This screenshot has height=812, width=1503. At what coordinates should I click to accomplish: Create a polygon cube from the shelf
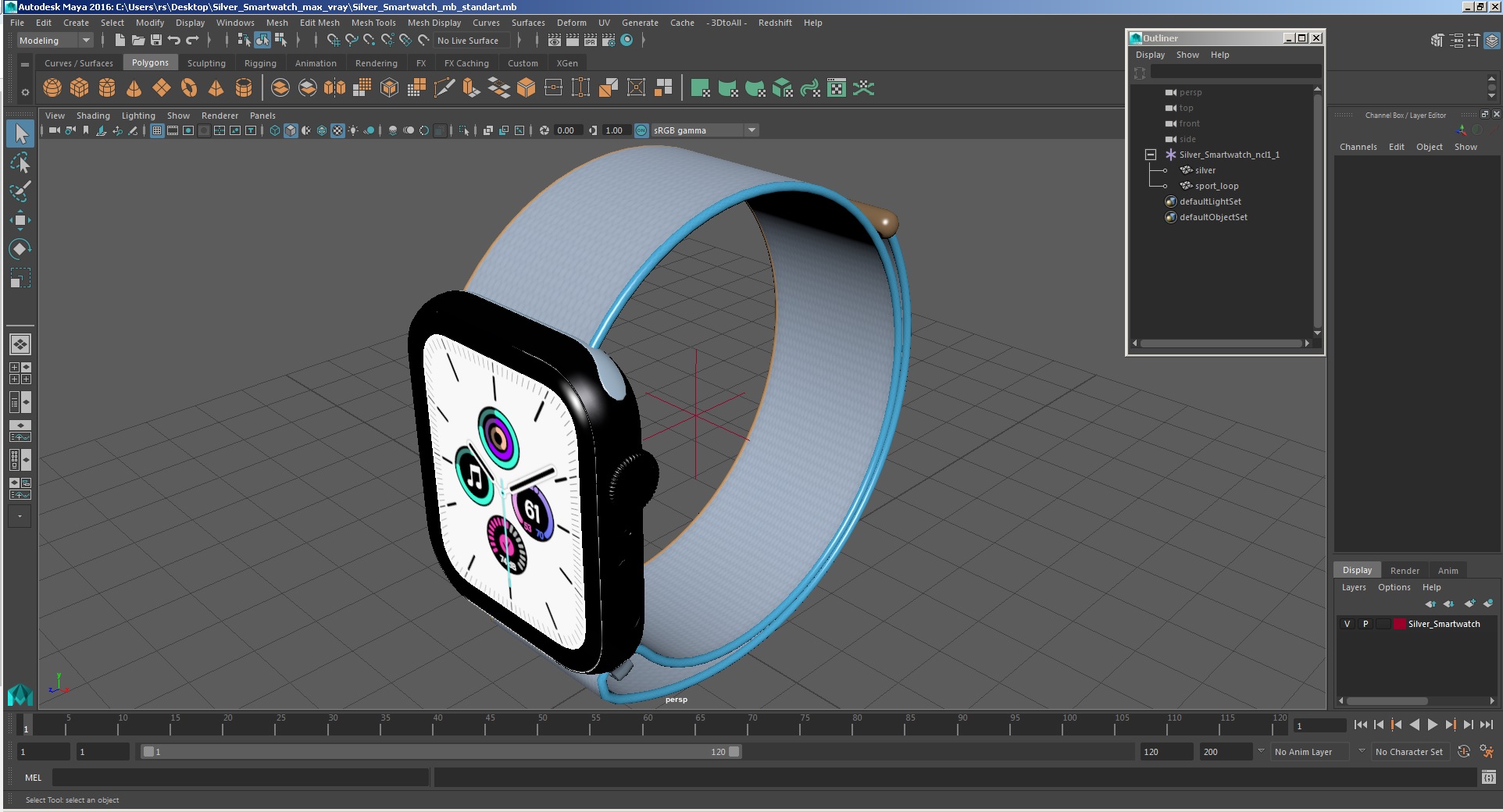coord(80,88)
